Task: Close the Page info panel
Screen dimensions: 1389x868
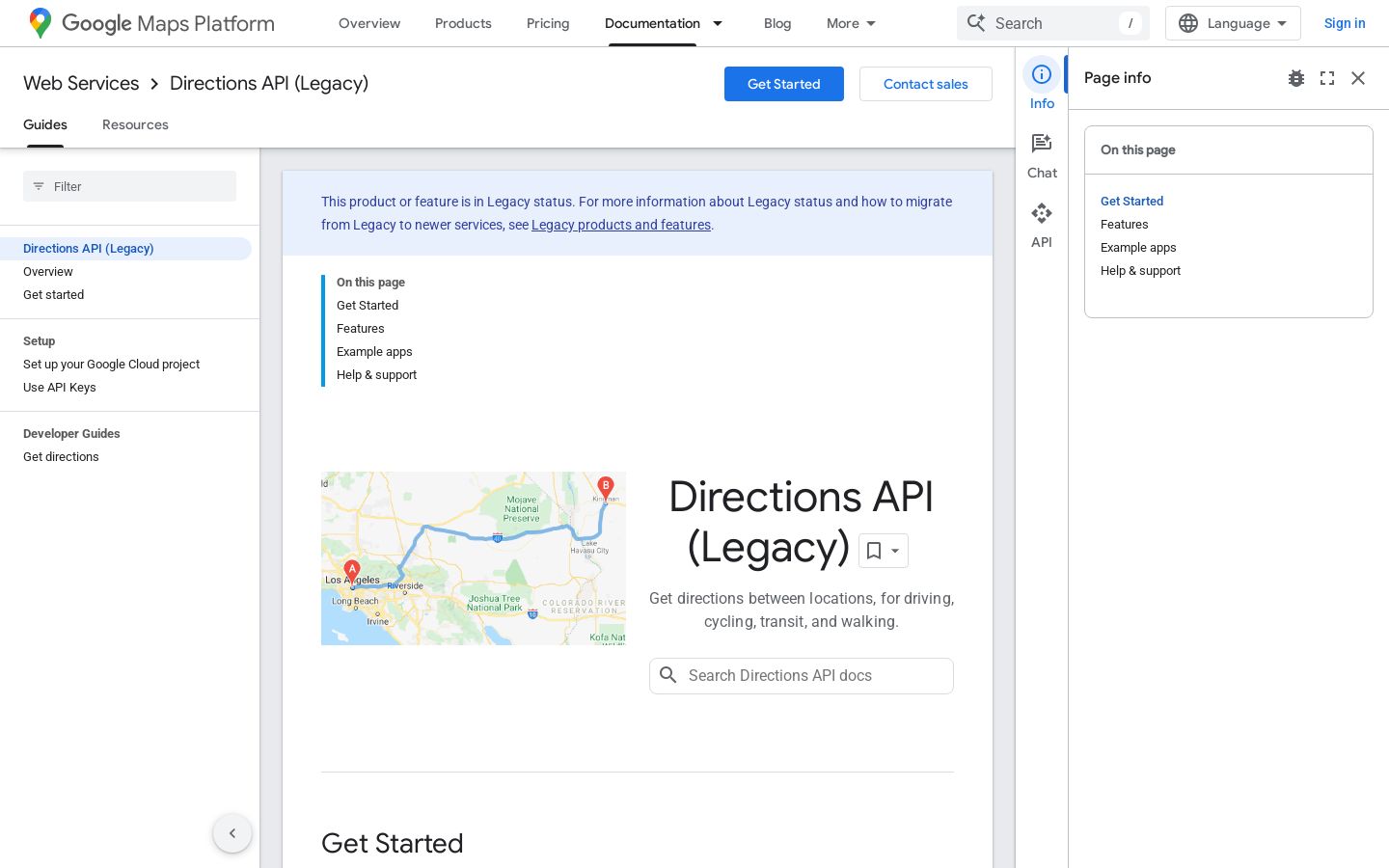Action: pos(1358,78)
